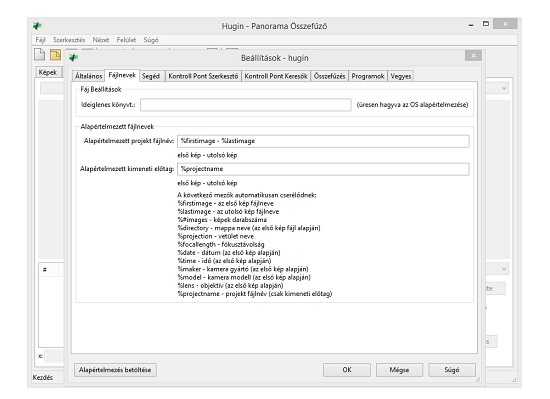The image size is (550, 399).
Task: Open the Nézet menu
Action: (x=101, y=40)
